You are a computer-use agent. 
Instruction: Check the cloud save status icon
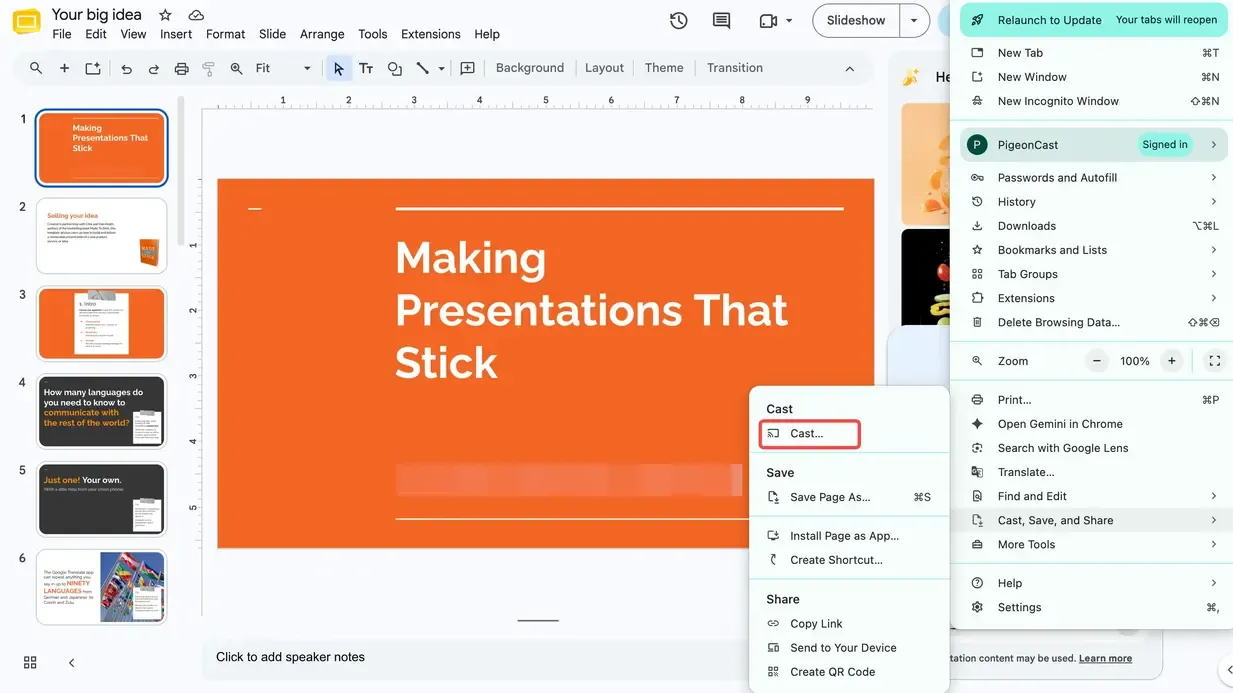[x=196, y=15]
